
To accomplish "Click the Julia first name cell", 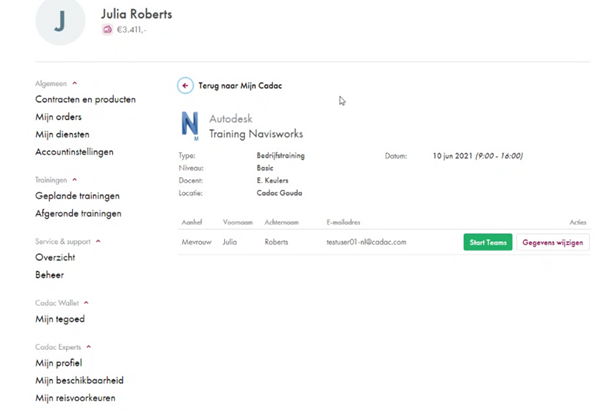I will [230, 242].
